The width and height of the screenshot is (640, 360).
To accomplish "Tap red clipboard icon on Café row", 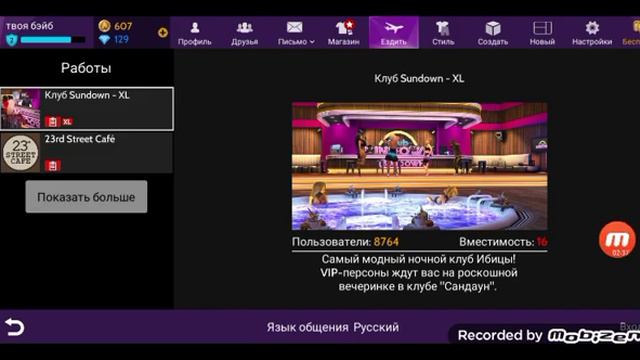I will [52, 165].
